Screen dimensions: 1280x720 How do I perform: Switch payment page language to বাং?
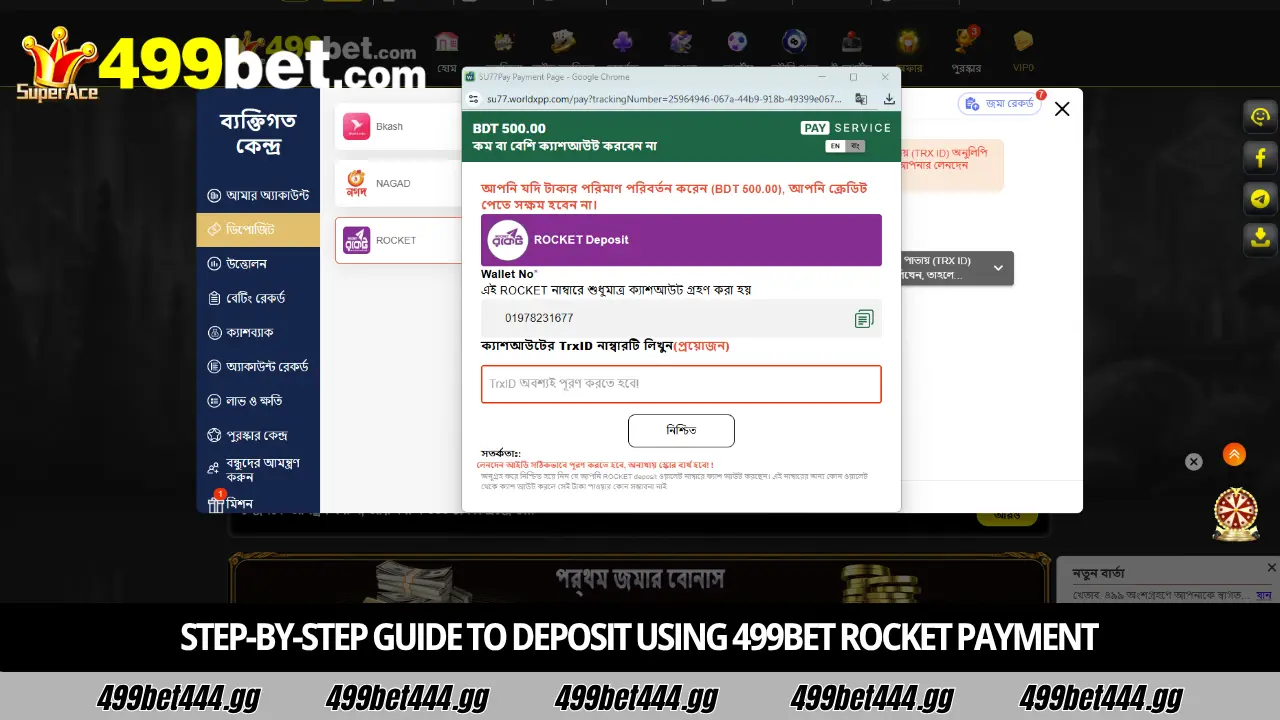point(855,146)
